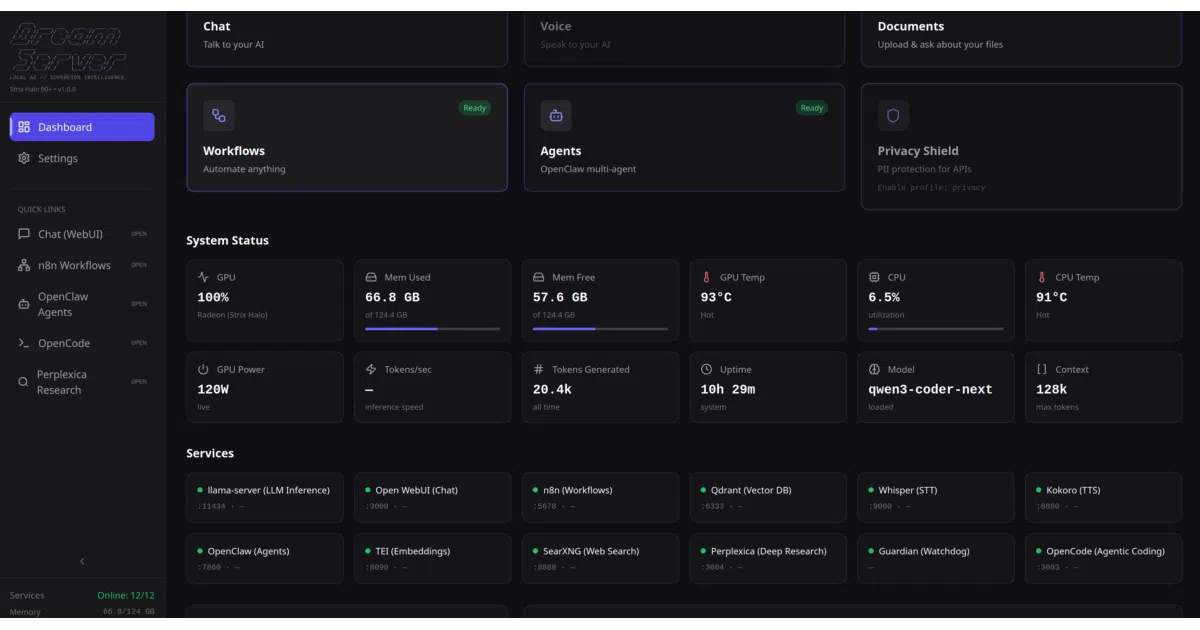Image resolution: width=1200 pixels, height=630 pixels.
Task: Click the Mem Free drive icon
Action: click(539, 277)
